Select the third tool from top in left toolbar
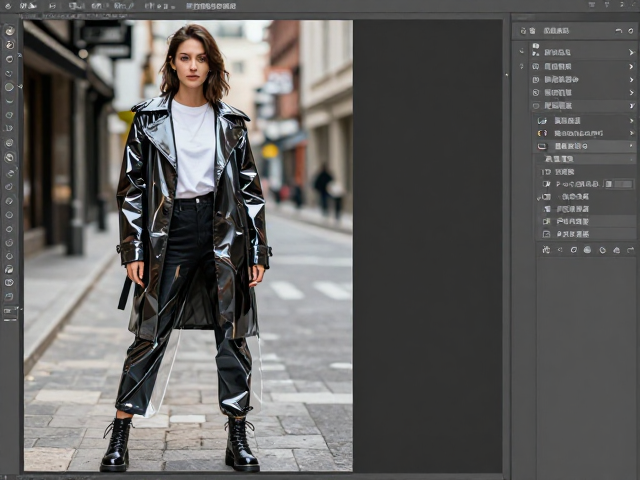The height and width of the screenshot is (480, 640). pos(9,59)
